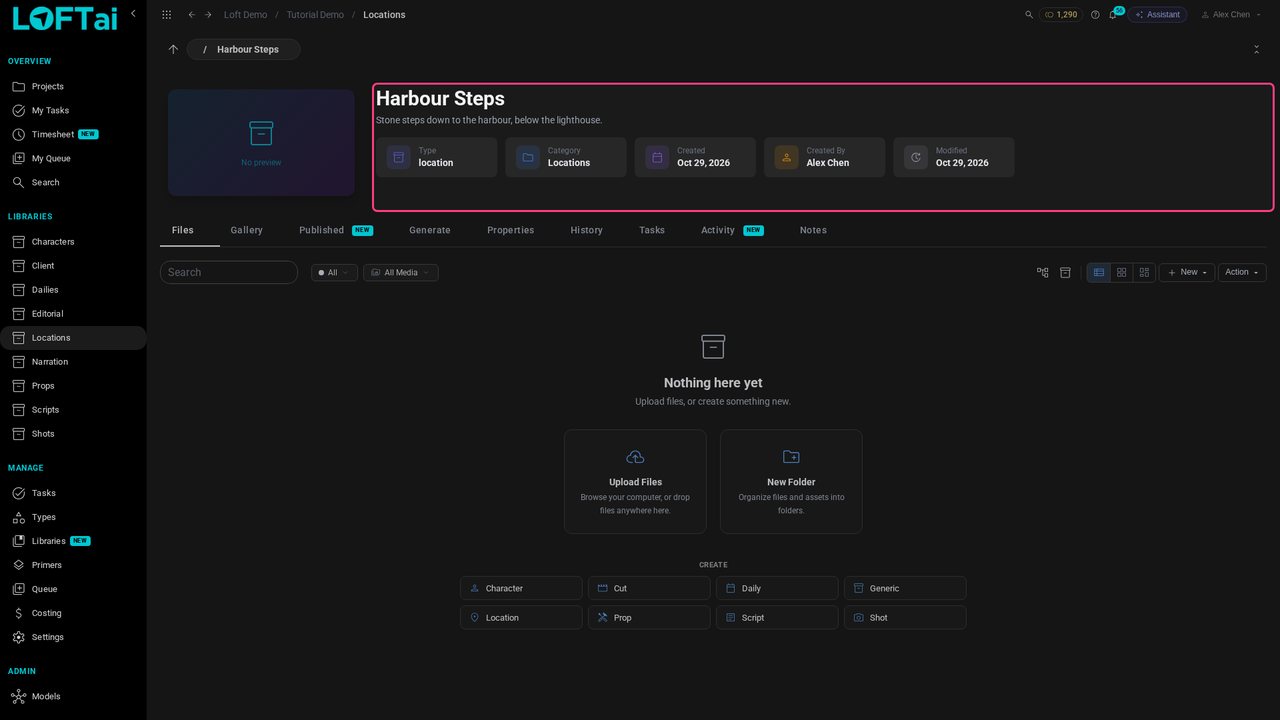Open the Alex Chen user menu

pyautogui.click(x=1230, y=15)
